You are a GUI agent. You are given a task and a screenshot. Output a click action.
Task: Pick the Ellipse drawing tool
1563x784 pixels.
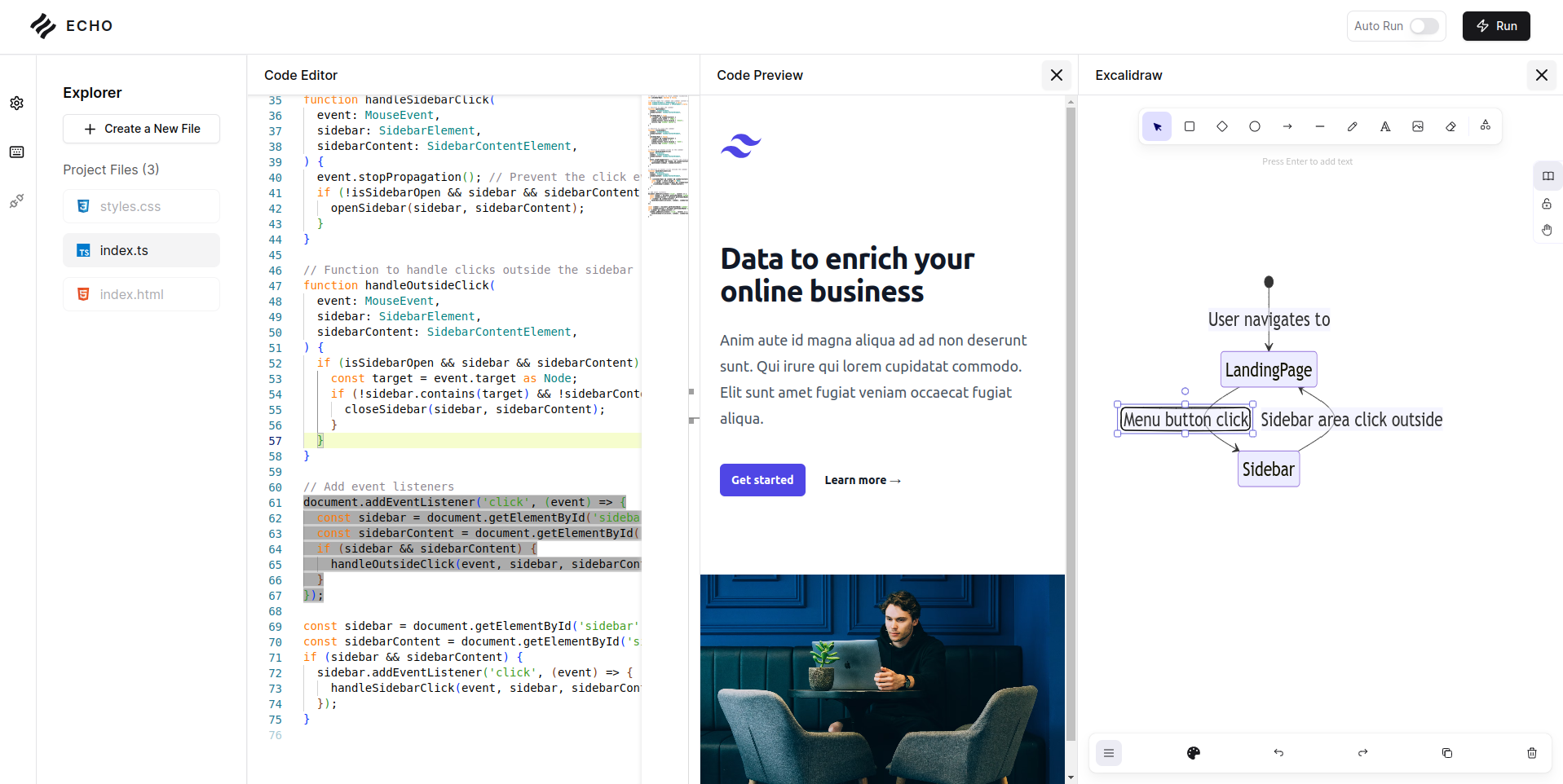[x=1255, y=126]
